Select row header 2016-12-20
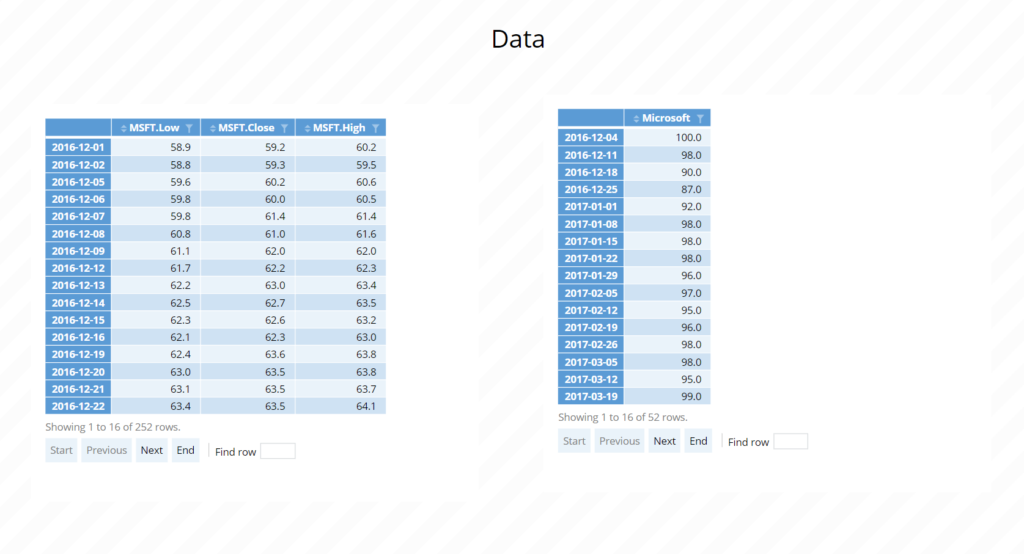This screenshot has height=554, width=1024. point(78,372)
